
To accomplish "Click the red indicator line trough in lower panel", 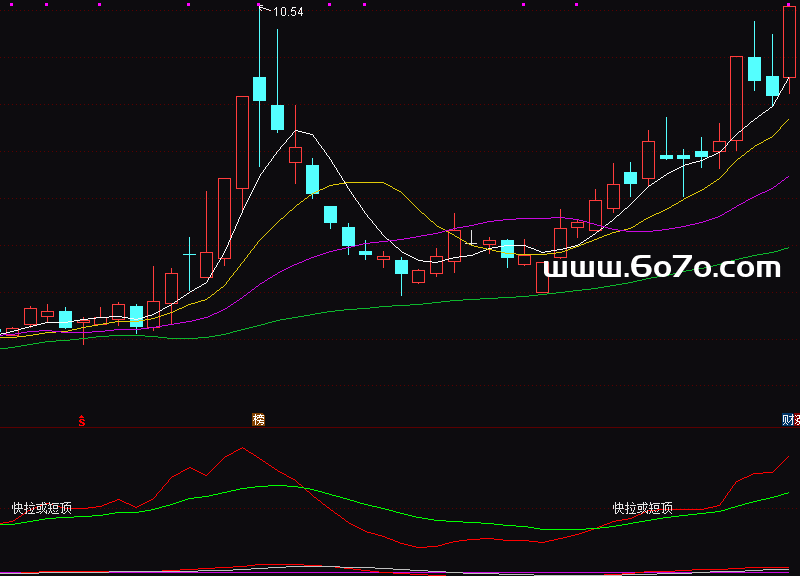I will click(x=425, y=547).
